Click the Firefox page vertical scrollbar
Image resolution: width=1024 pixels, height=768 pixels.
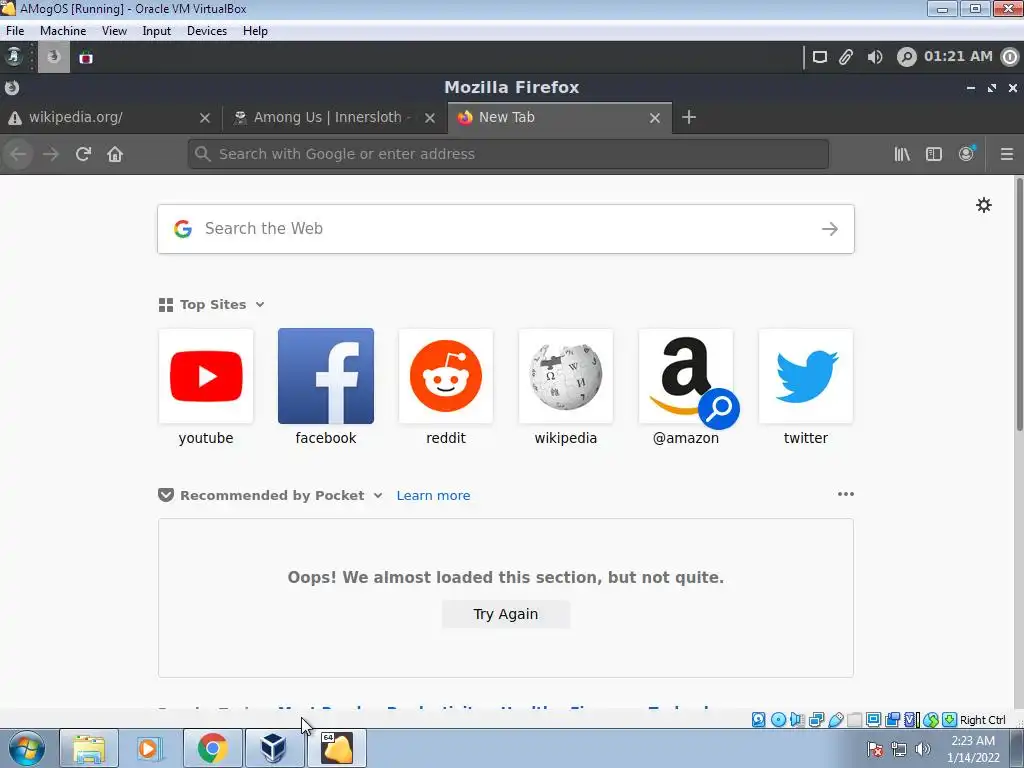[x=1019, y=304]
